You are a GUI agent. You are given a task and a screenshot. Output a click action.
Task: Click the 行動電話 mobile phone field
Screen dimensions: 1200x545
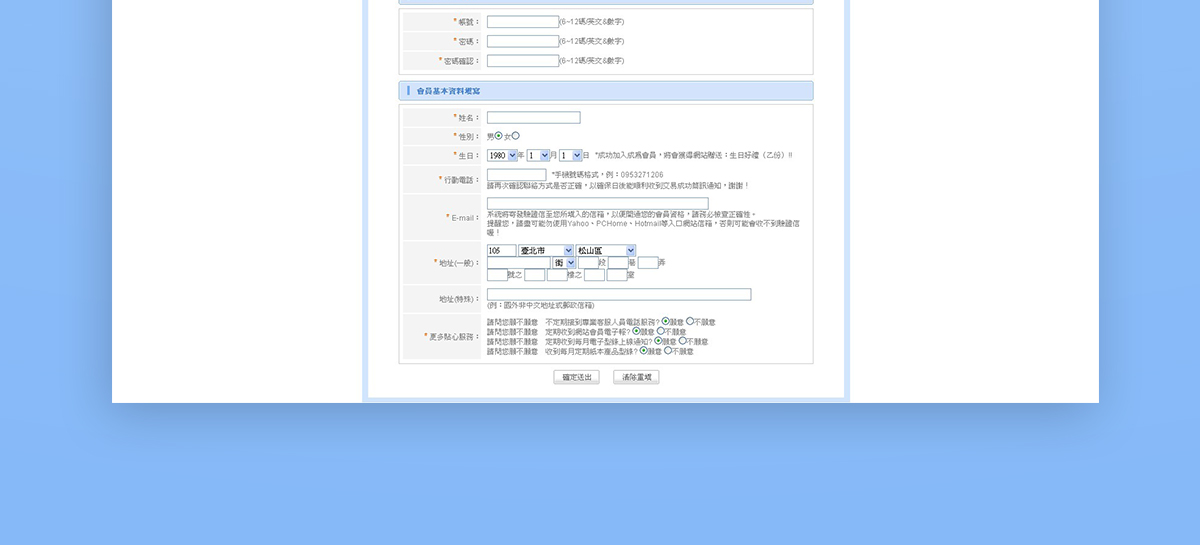click(x=516, y=175)
